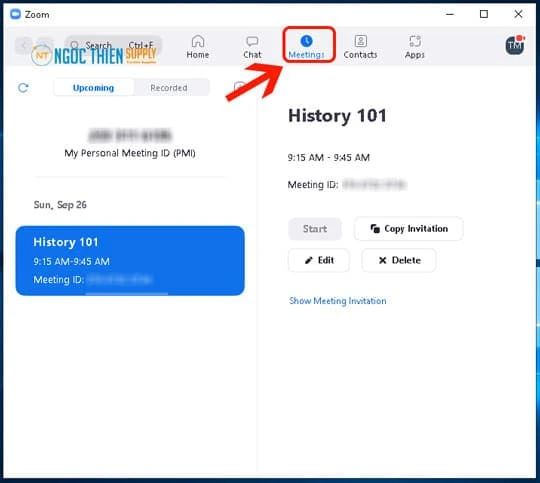The height and width of the screenshot is (483, 540).
Task: Click the Sun, Sep 26 date header
Action: pyautogui.click(x=60, y=205)
